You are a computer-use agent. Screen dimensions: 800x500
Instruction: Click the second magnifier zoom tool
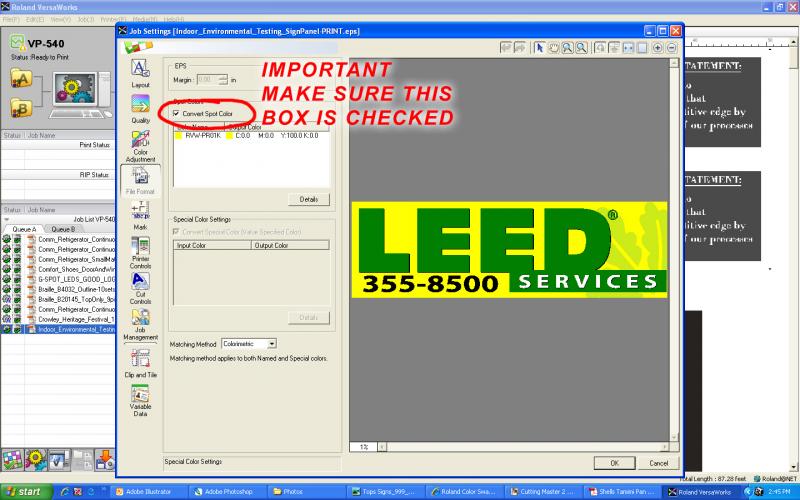tap(581, 47)
